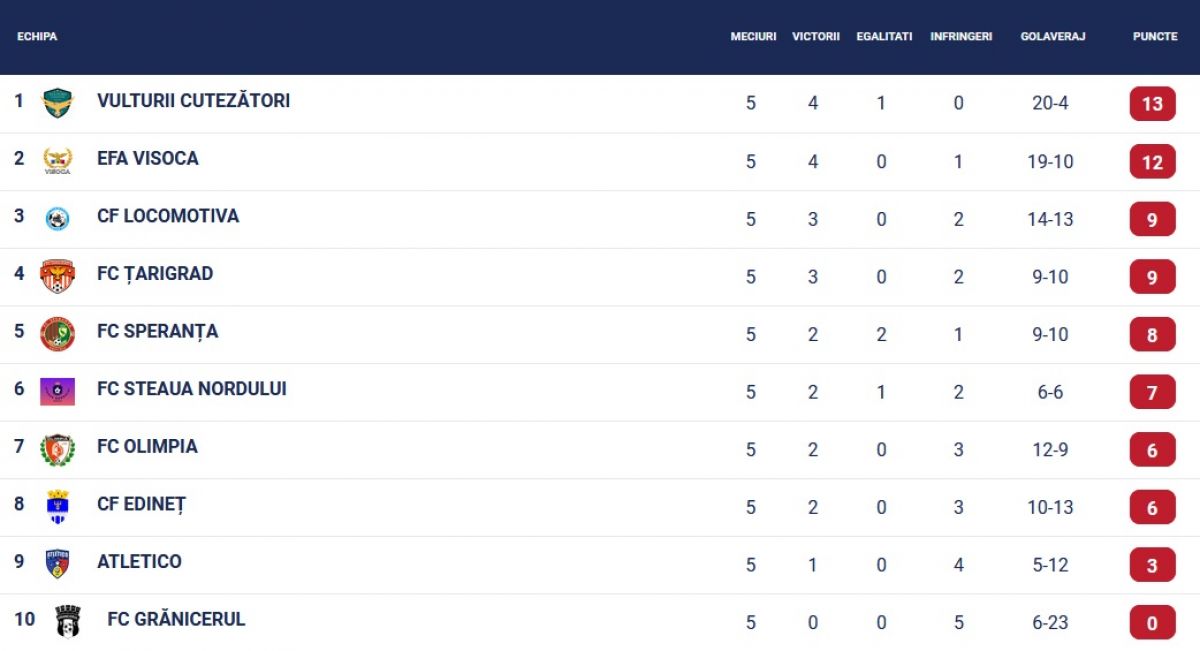Image resolution: width=1200 pixels, height=651 pixels.
Task: Click the Golaveraj column header
Action: (x=1052, y=36)
